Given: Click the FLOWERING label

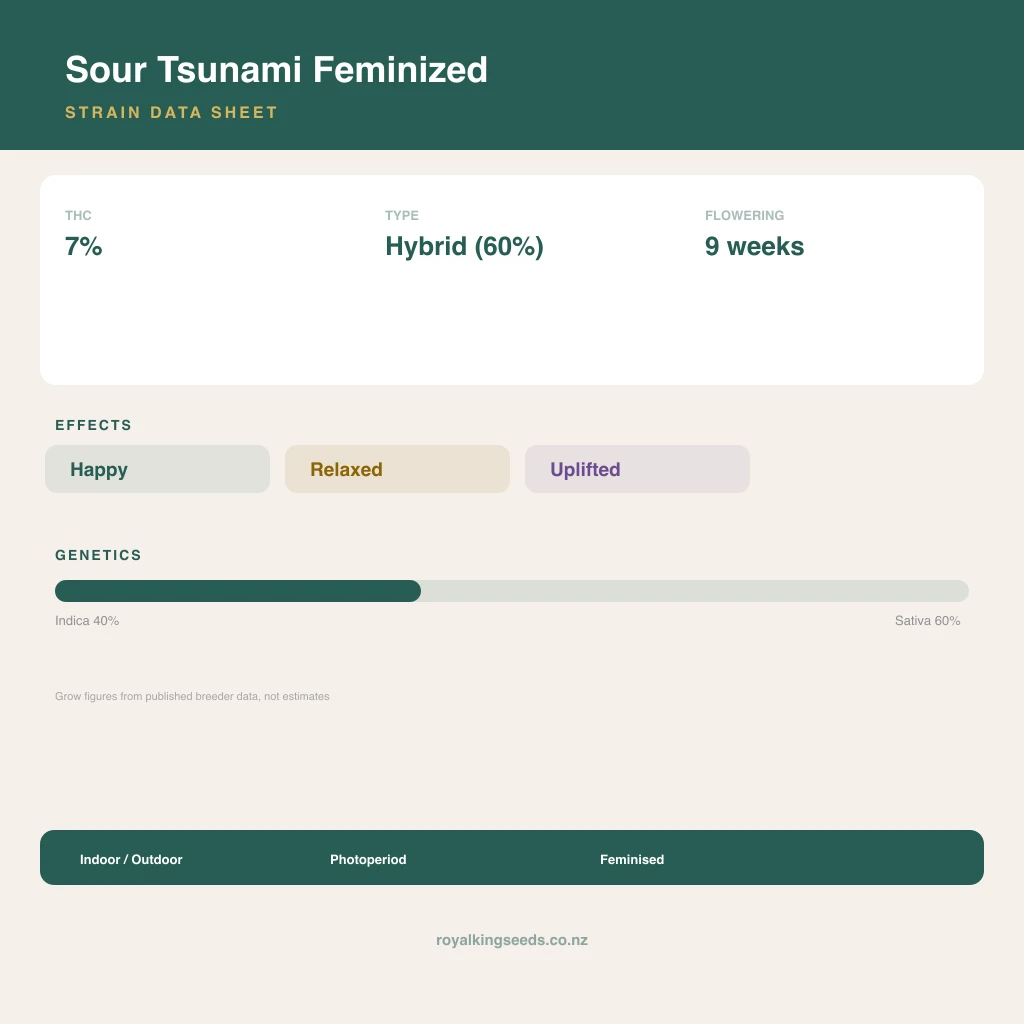Looking at the screenshot, I should coord(744,216).
